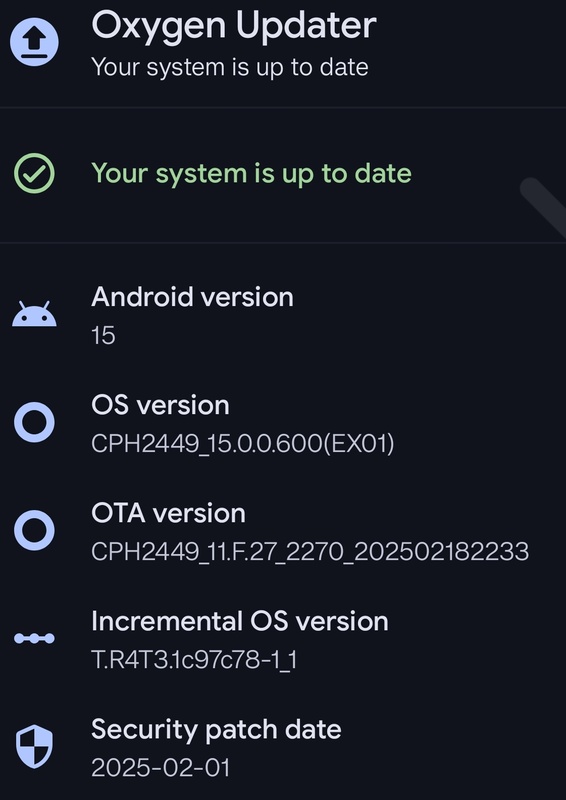Click the Android version label
The height and width of the screenshot is (800, 566).
click(192, 296)
